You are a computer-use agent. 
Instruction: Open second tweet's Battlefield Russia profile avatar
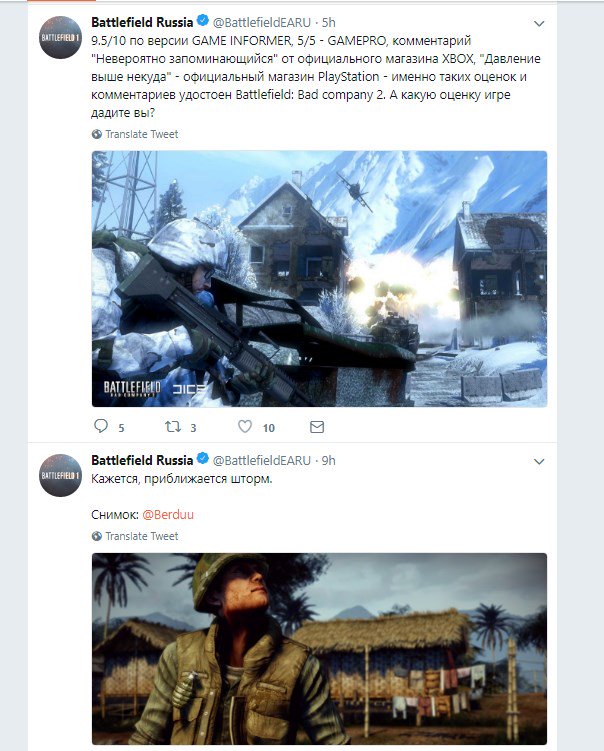pyautogui.click(x=60, y=475)
